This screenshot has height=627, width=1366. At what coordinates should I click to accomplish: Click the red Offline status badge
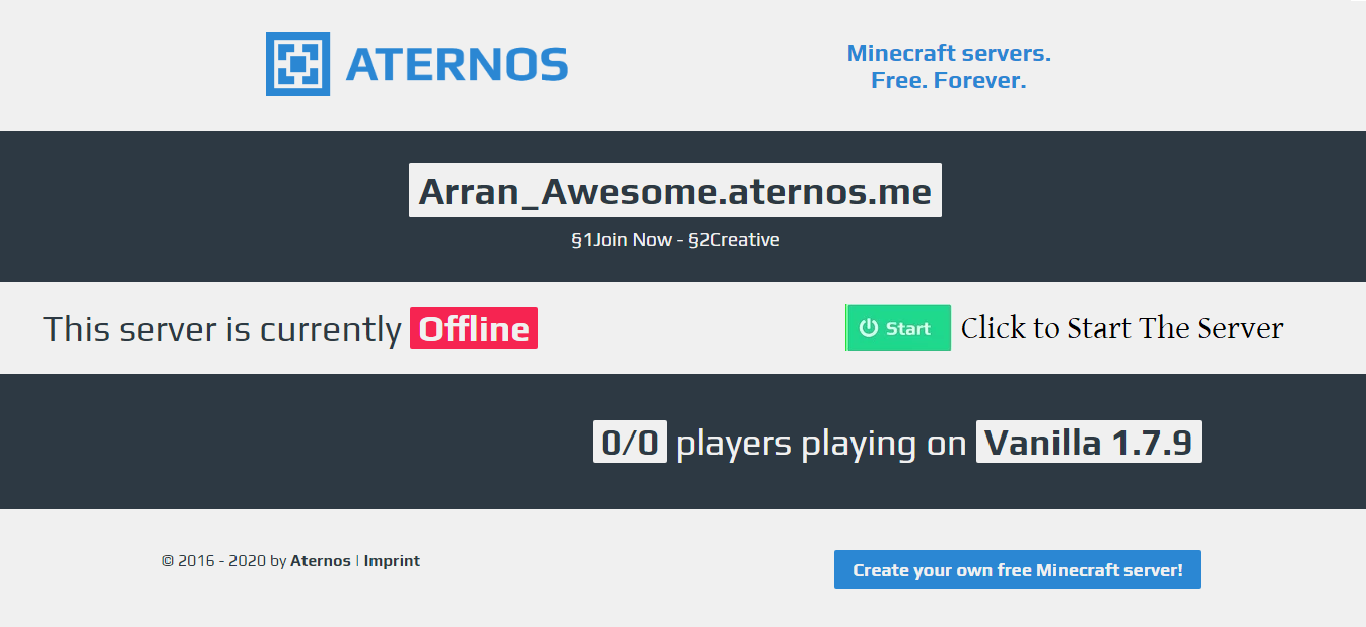pos(474,328)
